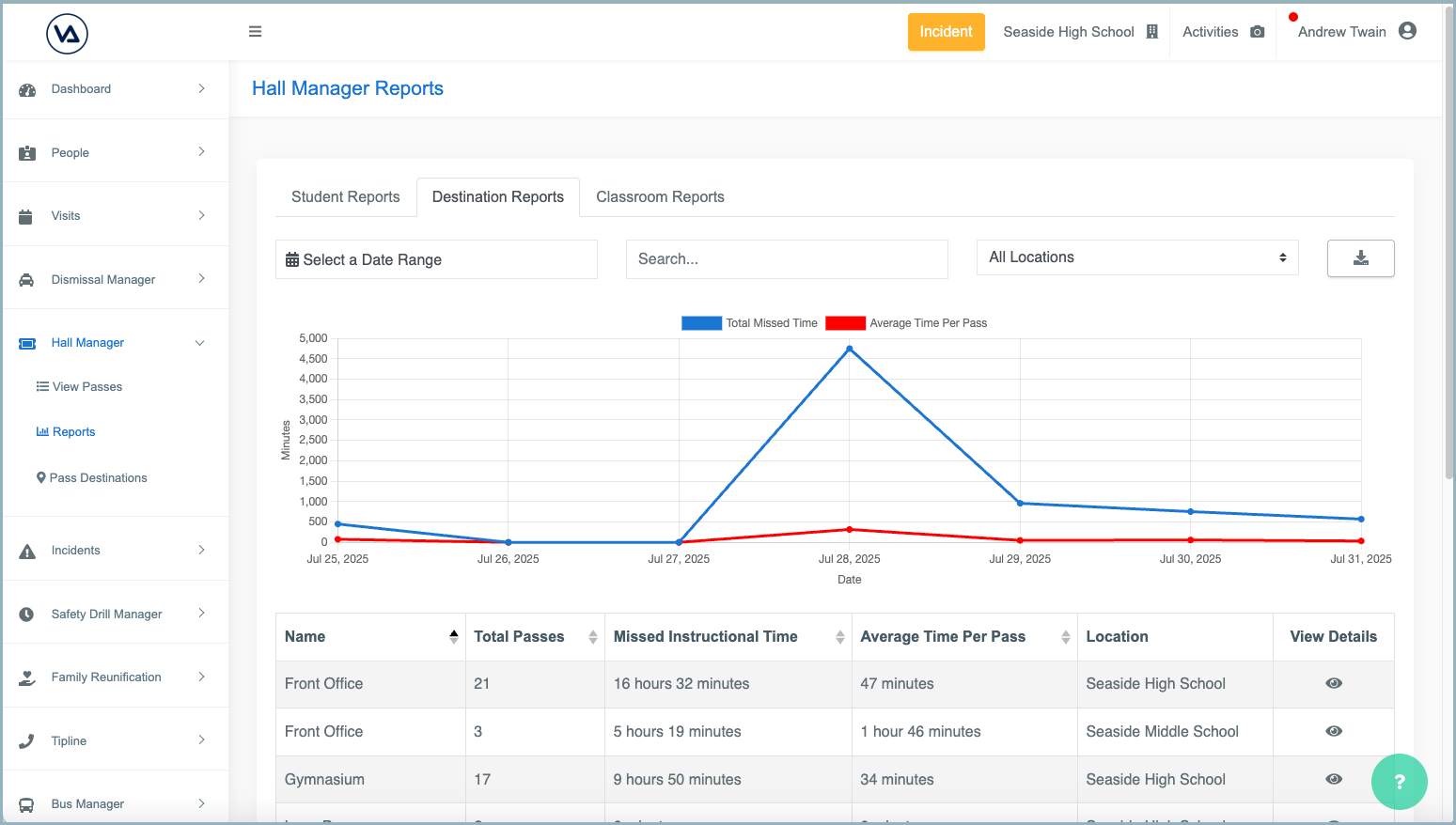Collapse the Hall Manager chevron
This screenshot has width=1456, height=825.
[x=199, y=343]
